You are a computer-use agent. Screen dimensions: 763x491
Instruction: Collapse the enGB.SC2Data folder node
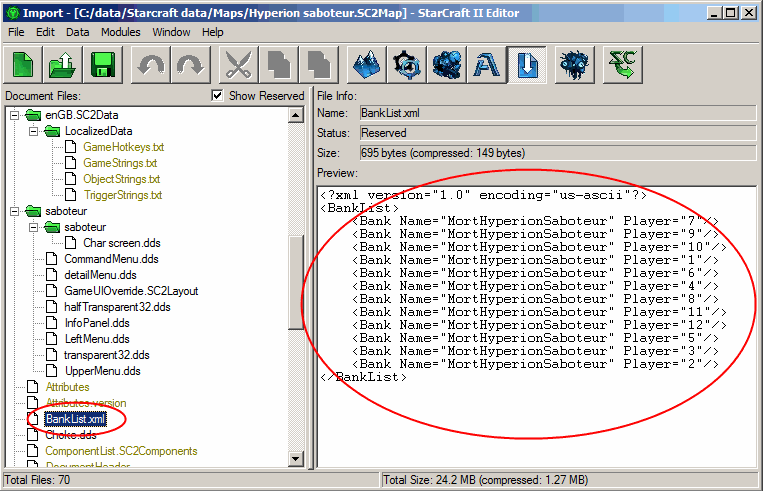tap(15, 115)
